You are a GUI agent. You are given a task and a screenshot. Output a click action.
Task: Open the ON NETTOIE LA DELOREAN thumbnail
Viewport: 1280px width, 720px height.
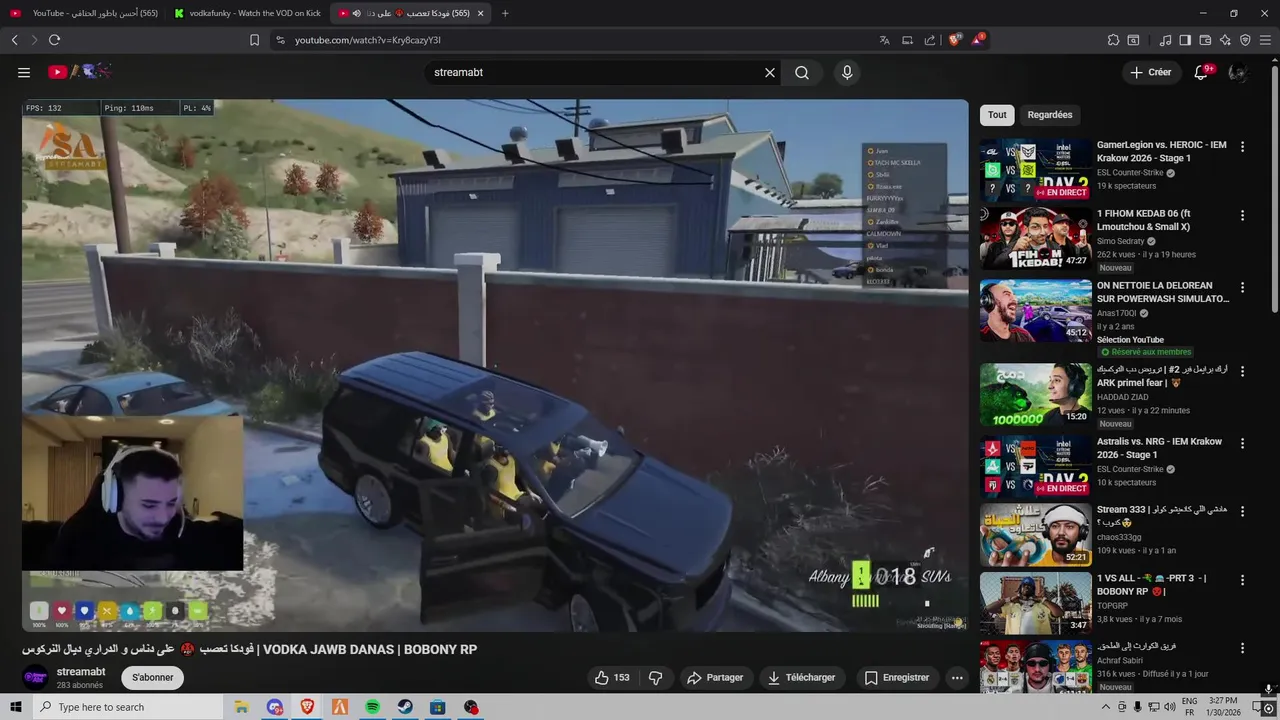coord(1035,310)
